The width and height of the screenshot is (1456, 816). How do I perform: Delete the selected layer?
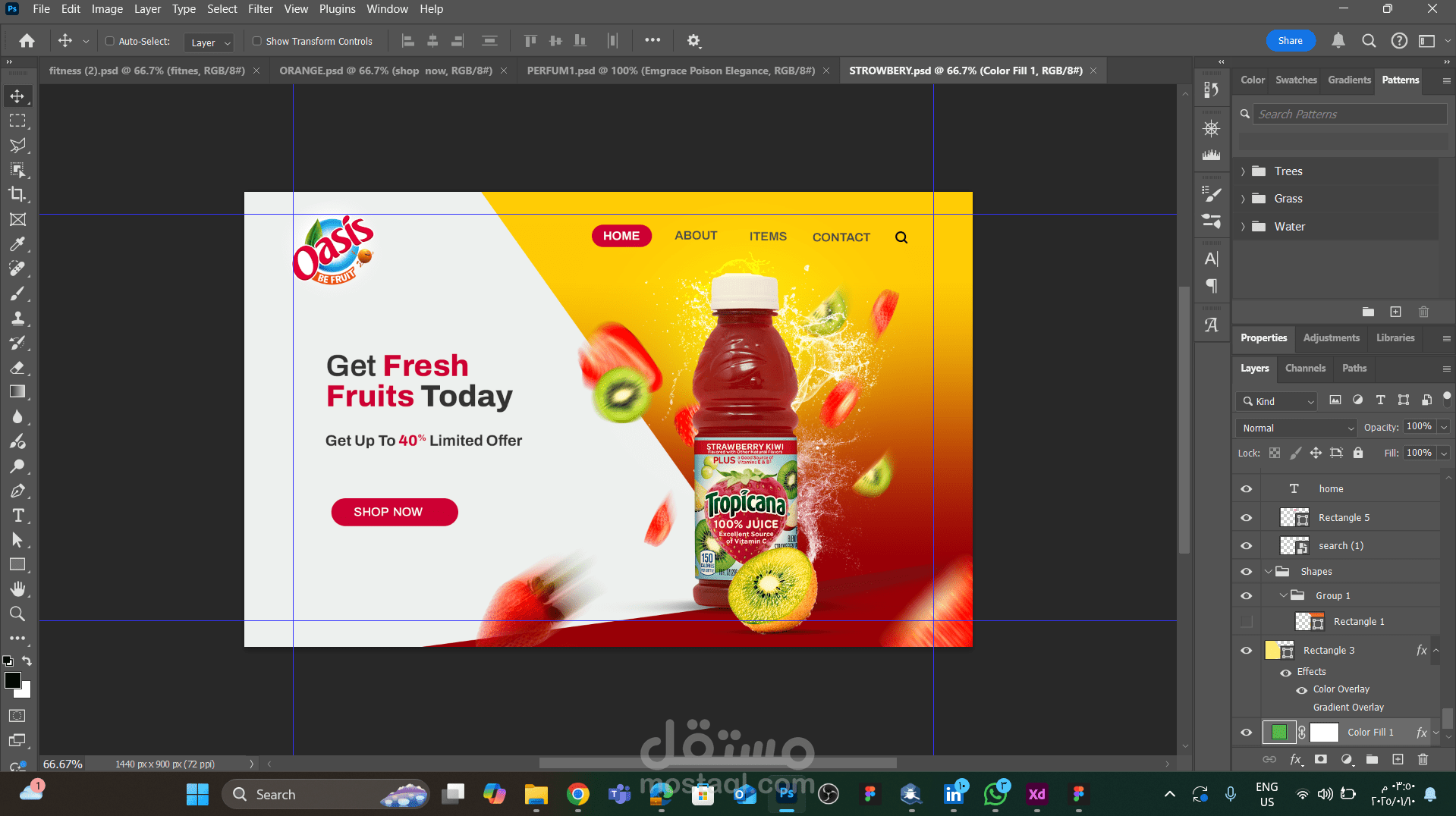(1423, 759)
